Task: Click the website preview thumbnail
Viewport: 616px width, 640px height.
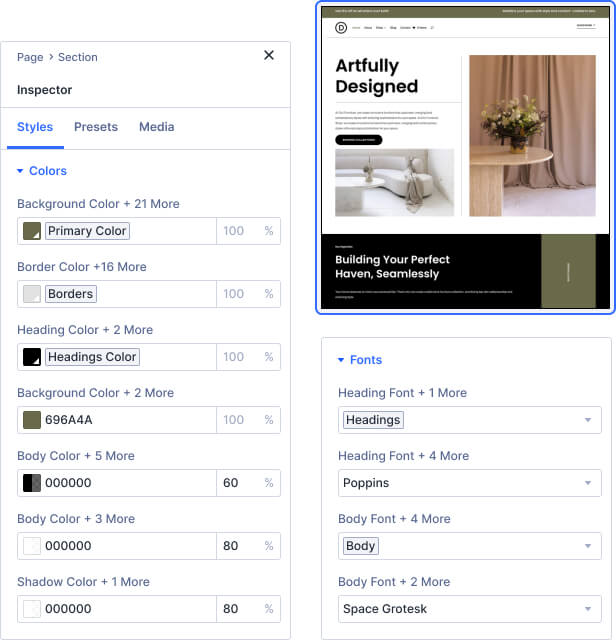Action: click(x=465, y=158)
